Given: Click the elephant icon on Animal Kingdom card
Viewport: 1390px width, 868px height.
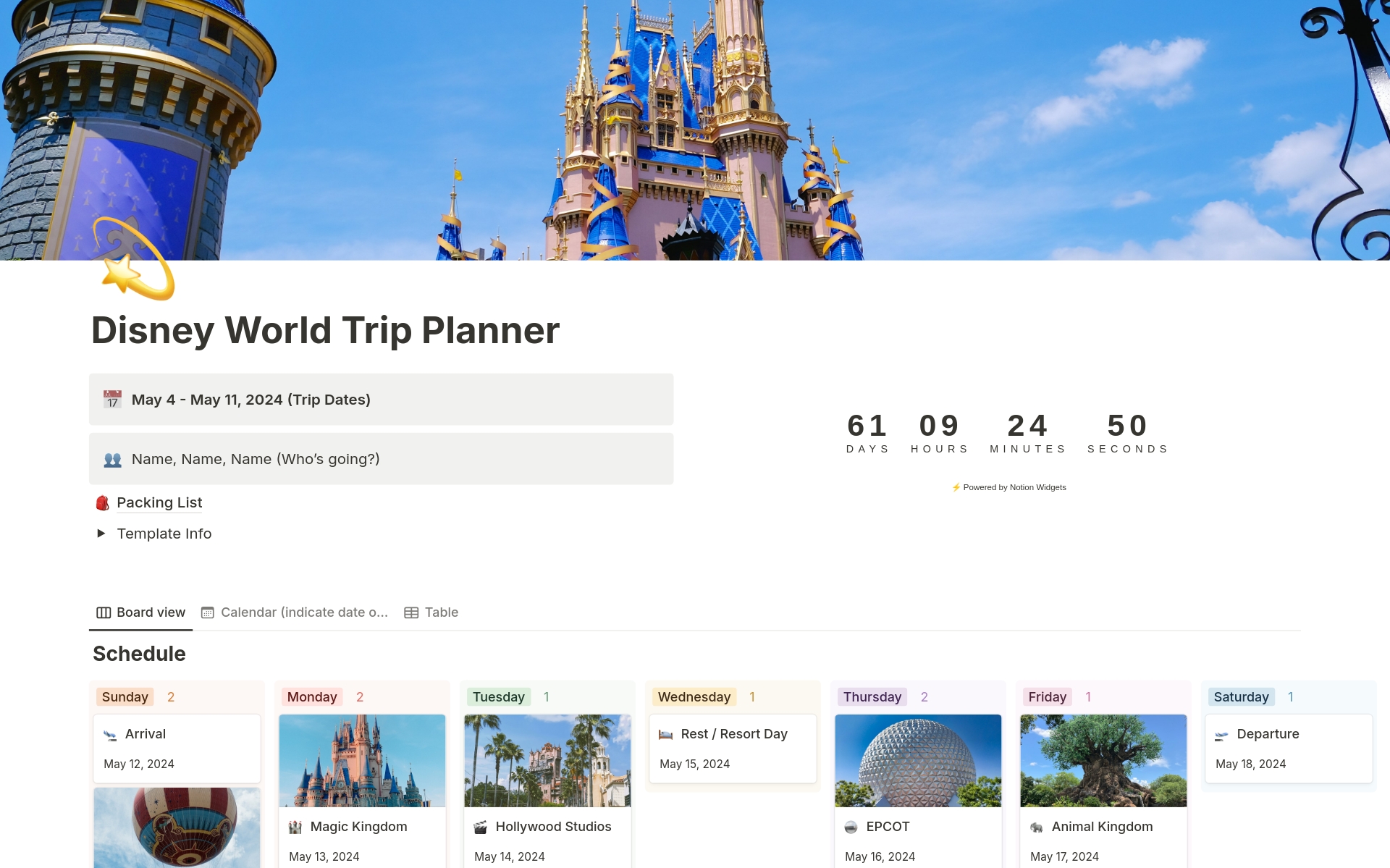Looking at the screenshot, I should [x=1036, y=827].
